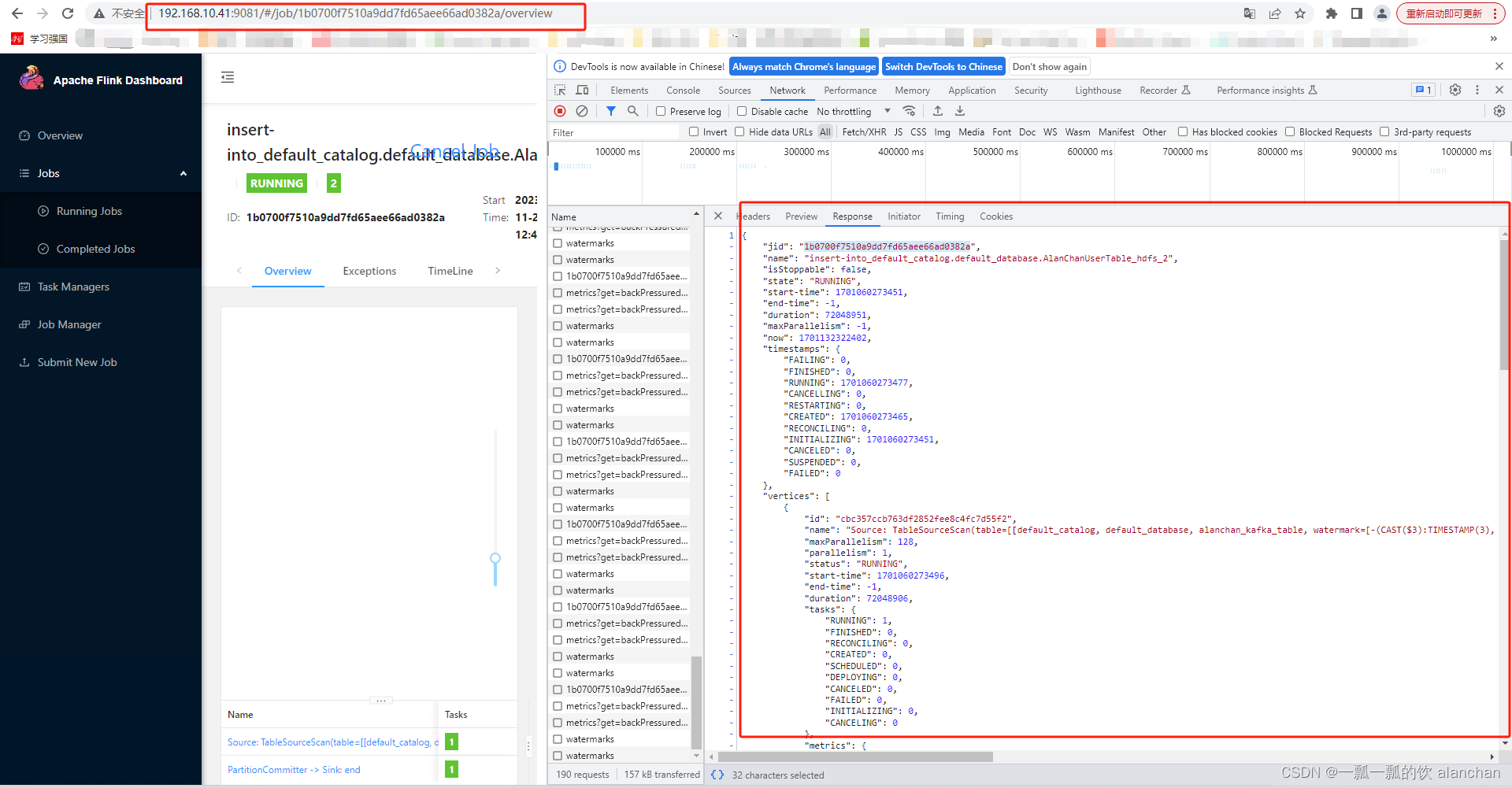The image size is (1512, 788).
Task: Expand task table with ellipsis handle
Action: tap(380, 700)
